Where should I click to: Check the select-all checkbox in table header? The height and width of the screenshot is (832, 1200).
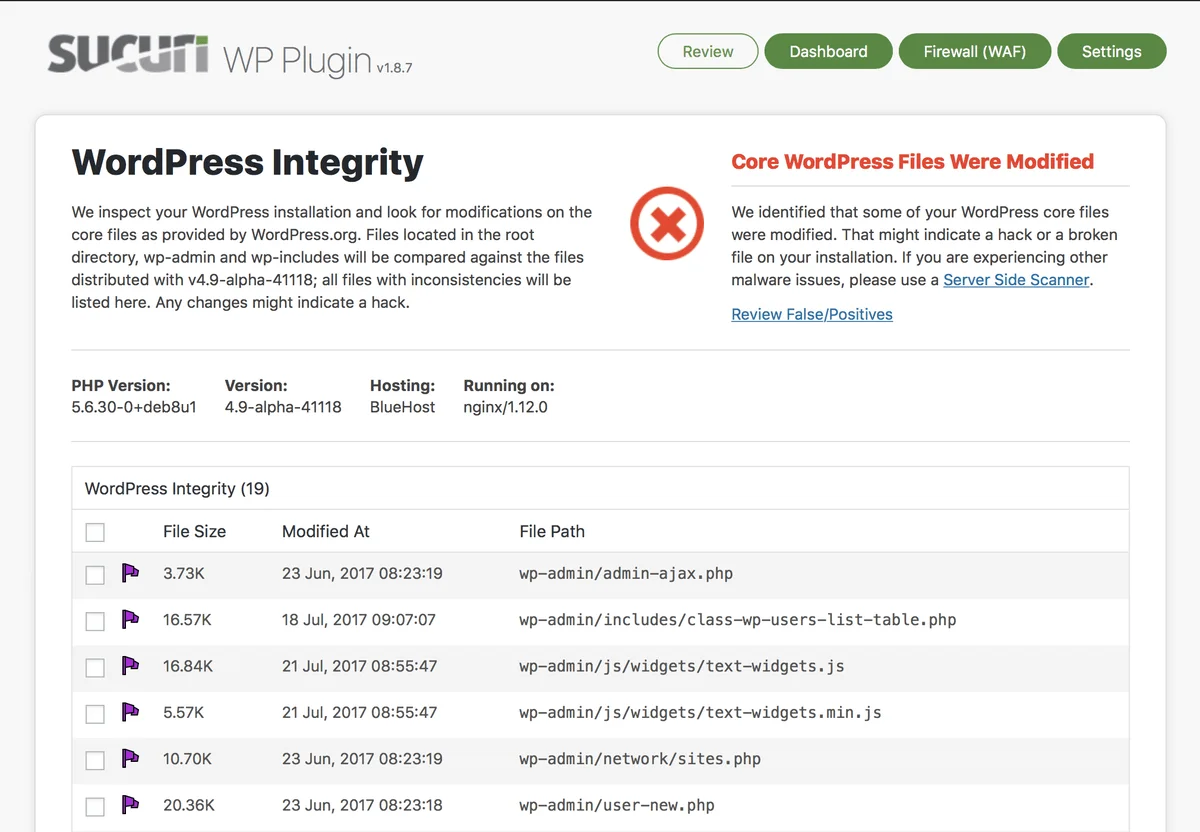95,532
